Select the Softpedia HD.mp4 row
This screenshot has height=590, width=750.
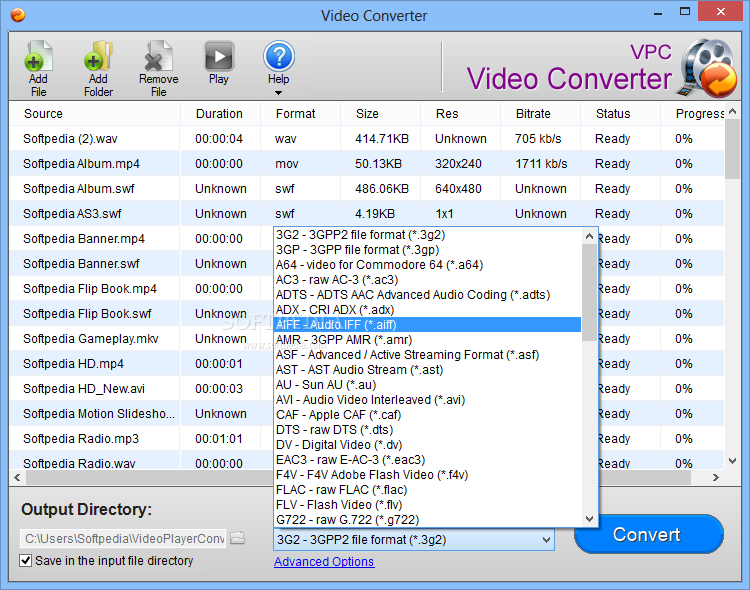142,364
